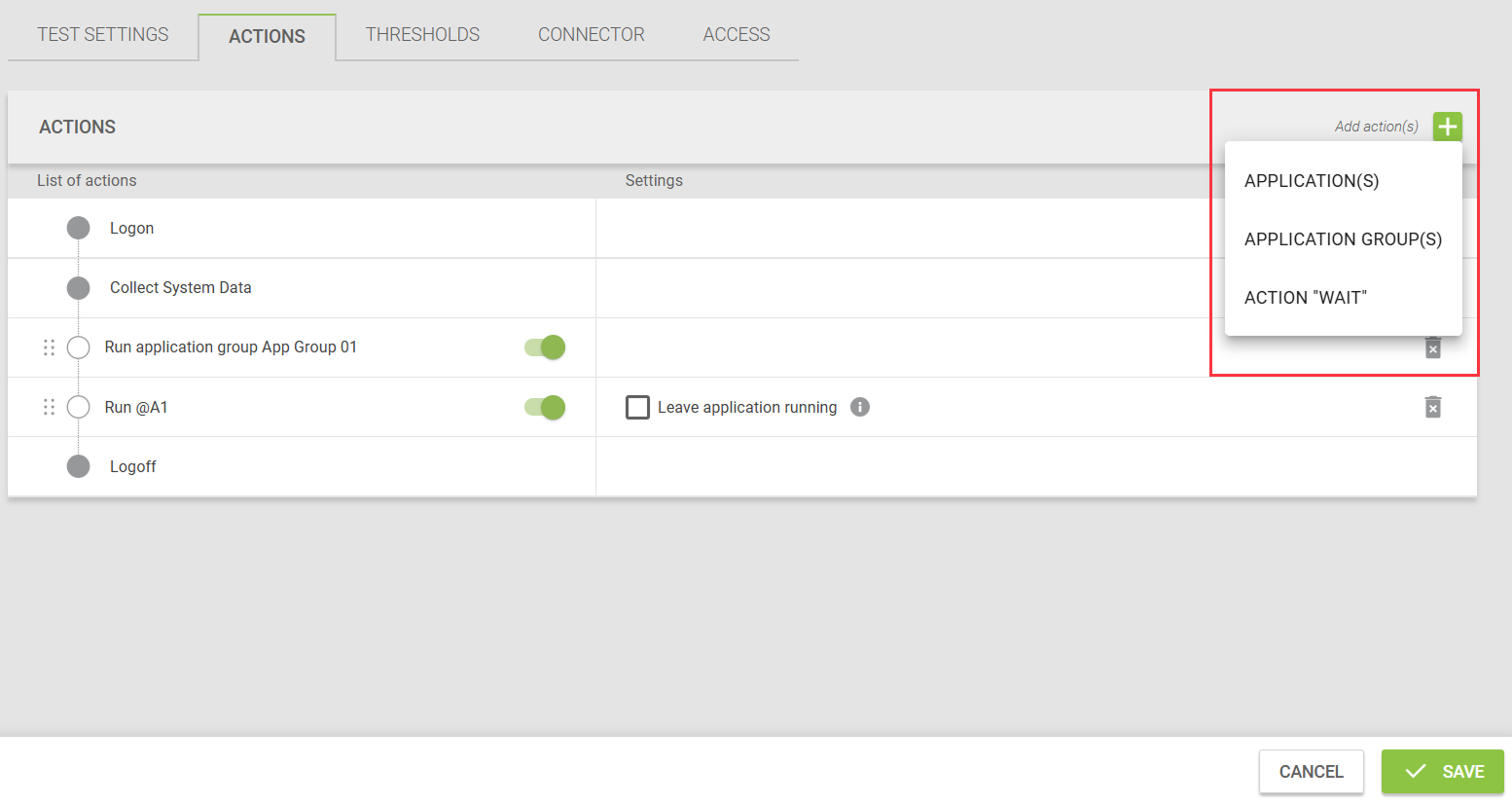This screenshot has width=1512, height=804.
Task: Click the Logon step circle icon
Action: point(79,228)
